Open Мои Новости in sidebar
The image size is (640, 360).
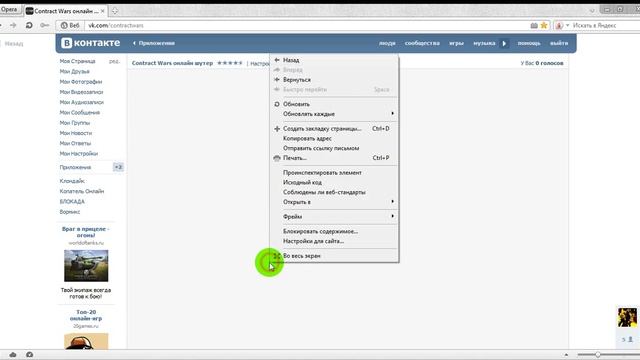click(x=76, y=133)
